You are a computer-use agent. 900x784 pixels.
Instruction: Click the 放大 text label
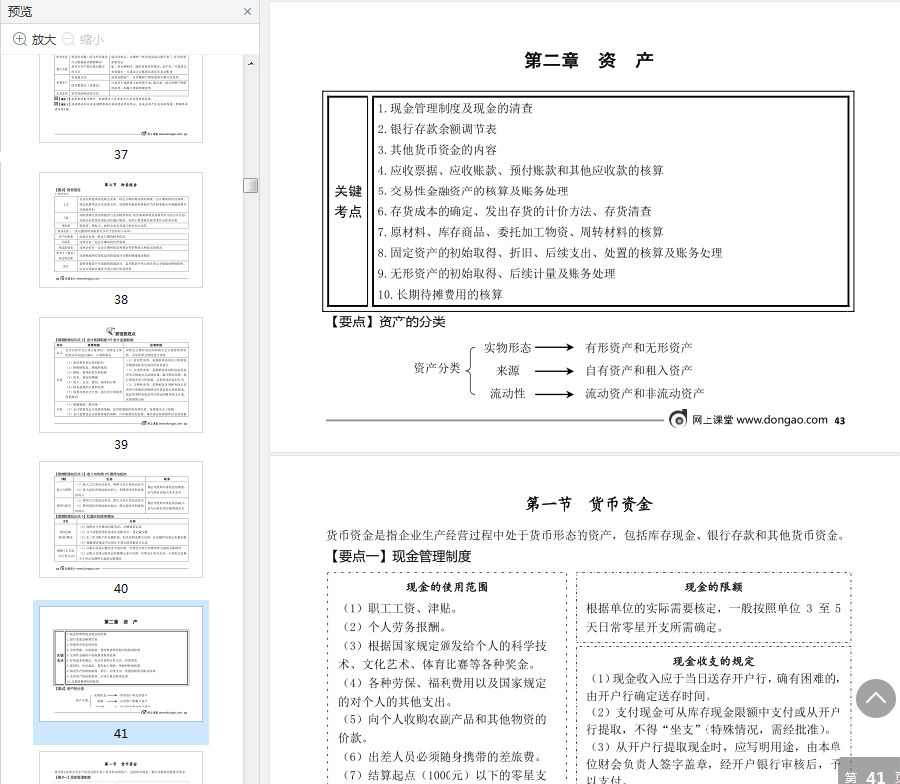click(44, 40)
